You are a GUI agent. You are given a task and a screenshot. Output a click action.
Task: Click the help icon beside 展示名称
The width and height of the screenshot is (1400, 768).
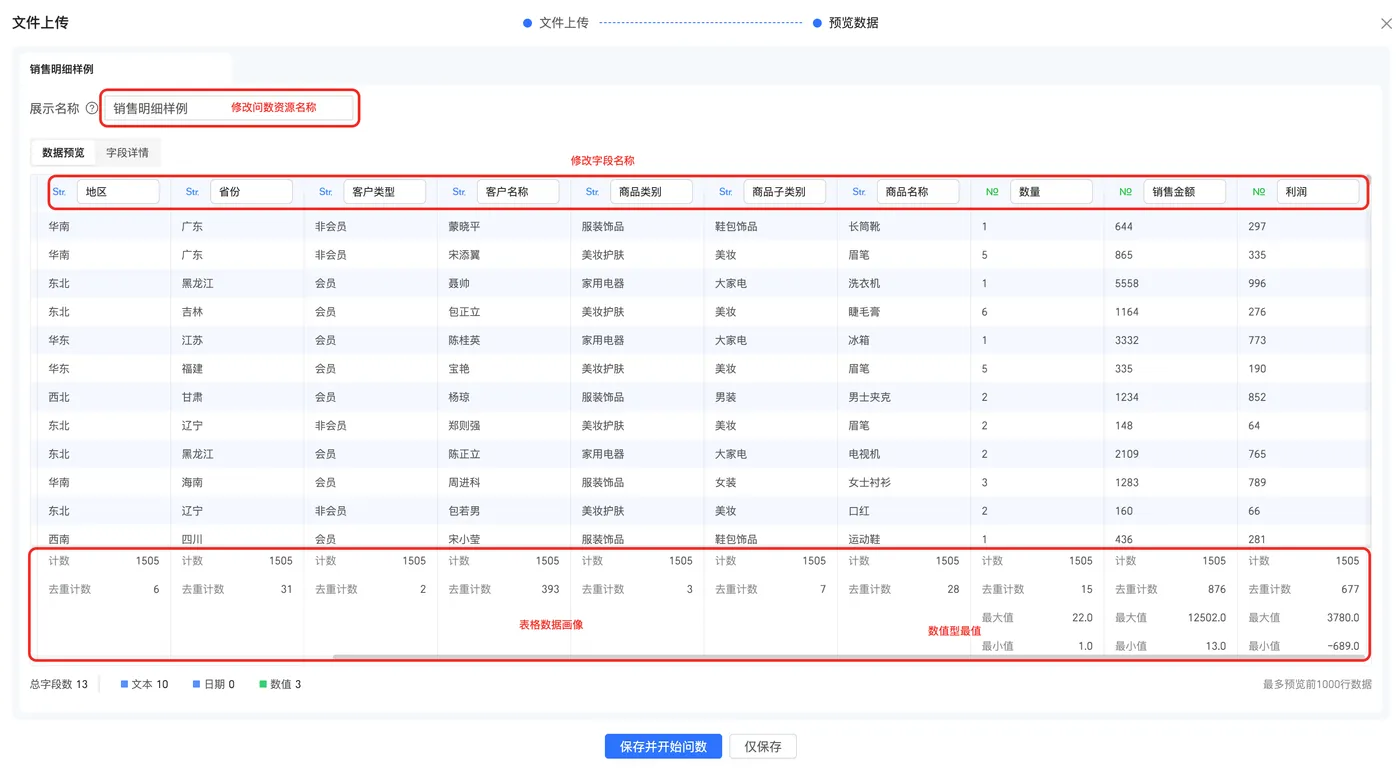coord(92,108)
